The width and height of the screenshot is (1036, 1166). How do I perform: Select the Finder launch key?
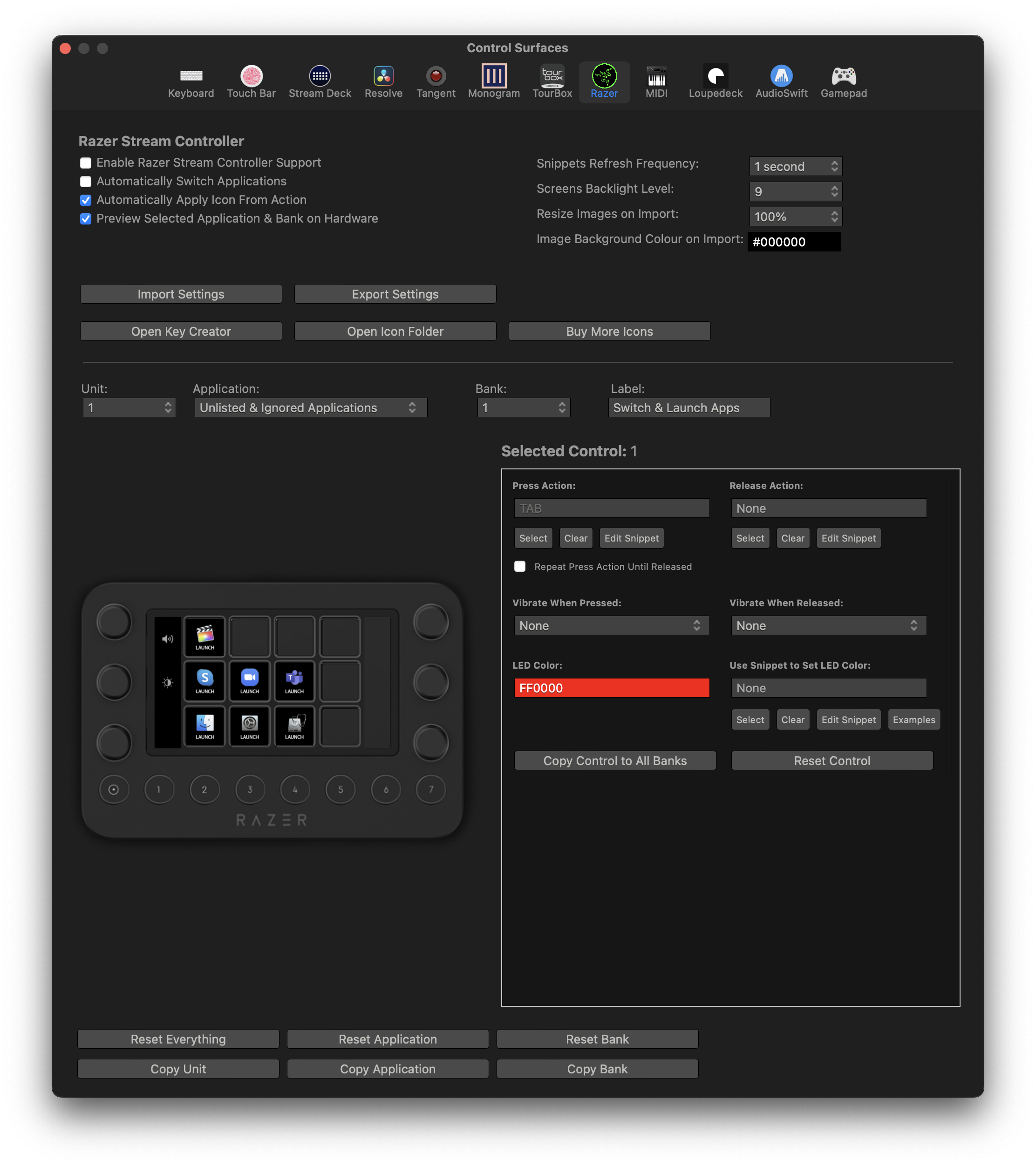[204, 726]
